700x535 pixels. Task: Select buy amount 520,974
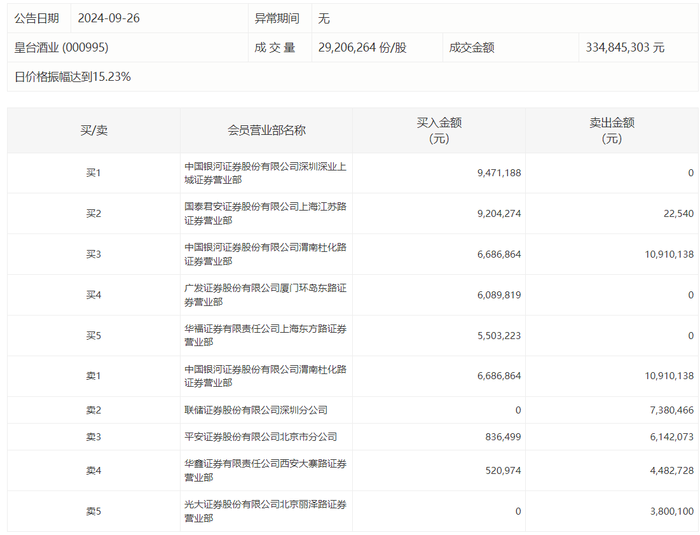(x=503, y=471)
